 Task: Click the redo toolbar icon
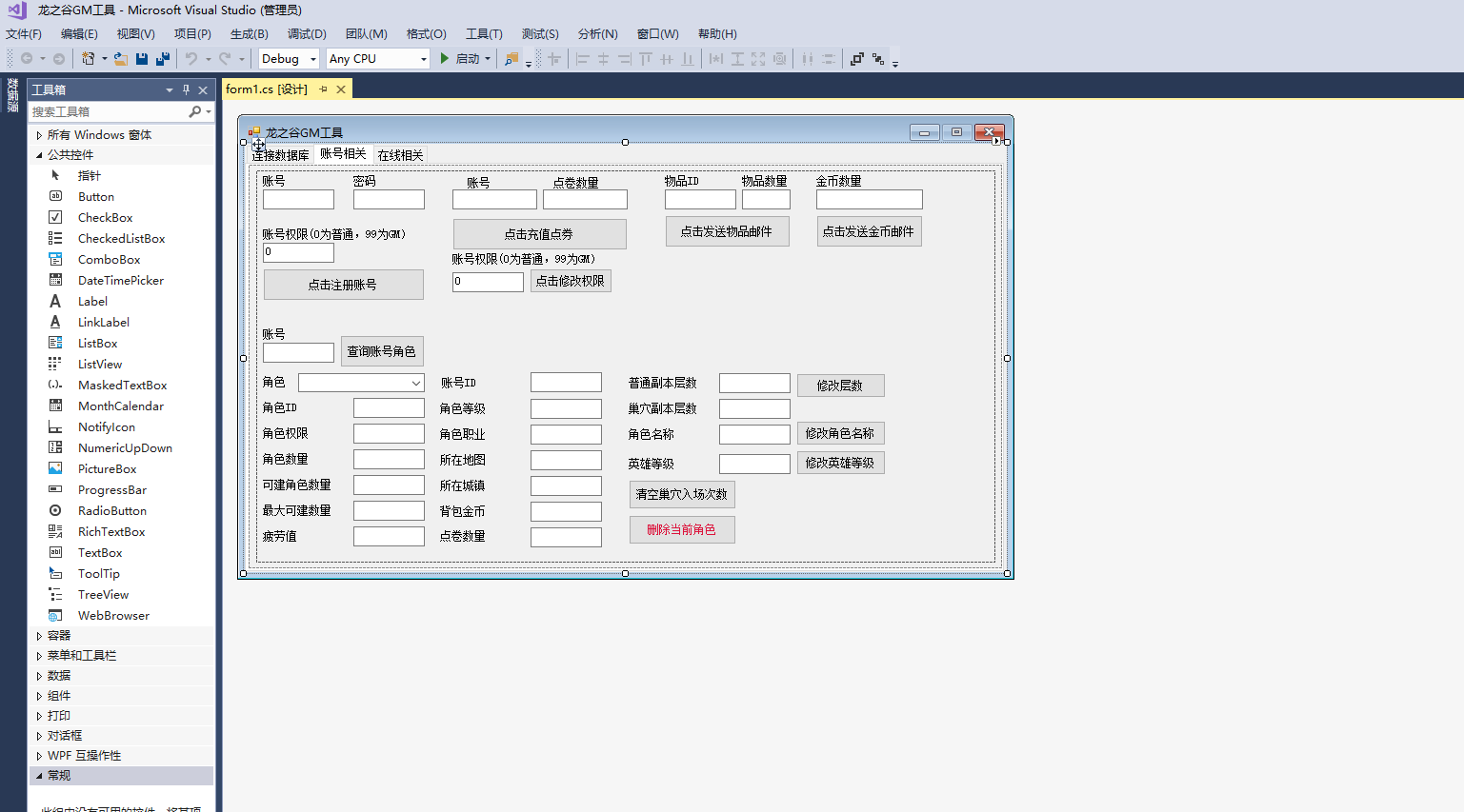tap(225, 58)
